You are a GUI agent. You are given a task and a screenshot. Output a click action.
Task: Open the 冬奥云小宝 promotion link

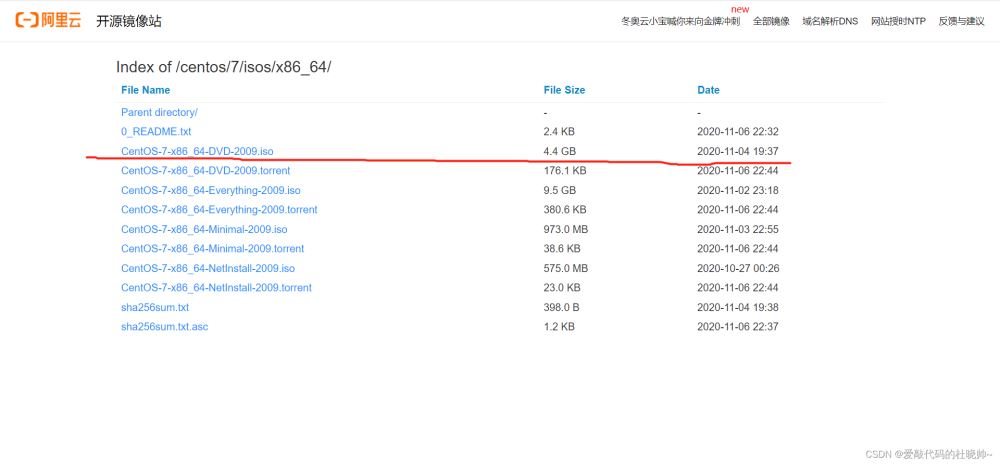coord(680,21)
